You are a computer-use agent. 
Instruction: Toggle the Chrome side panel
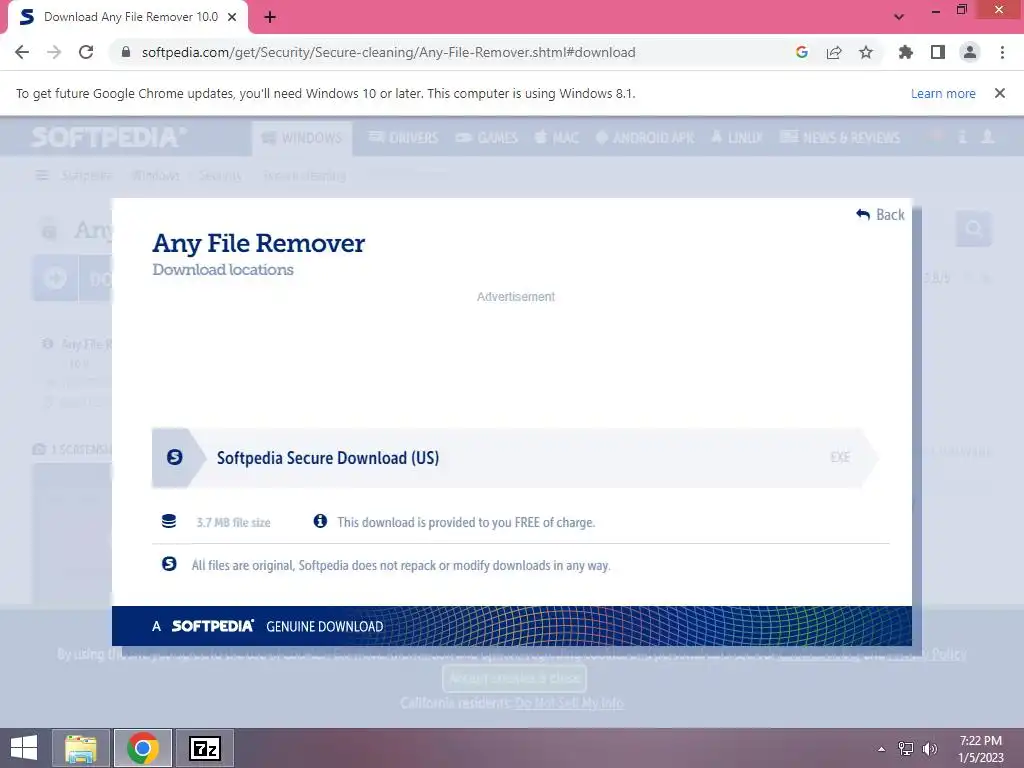coord(938,52)
